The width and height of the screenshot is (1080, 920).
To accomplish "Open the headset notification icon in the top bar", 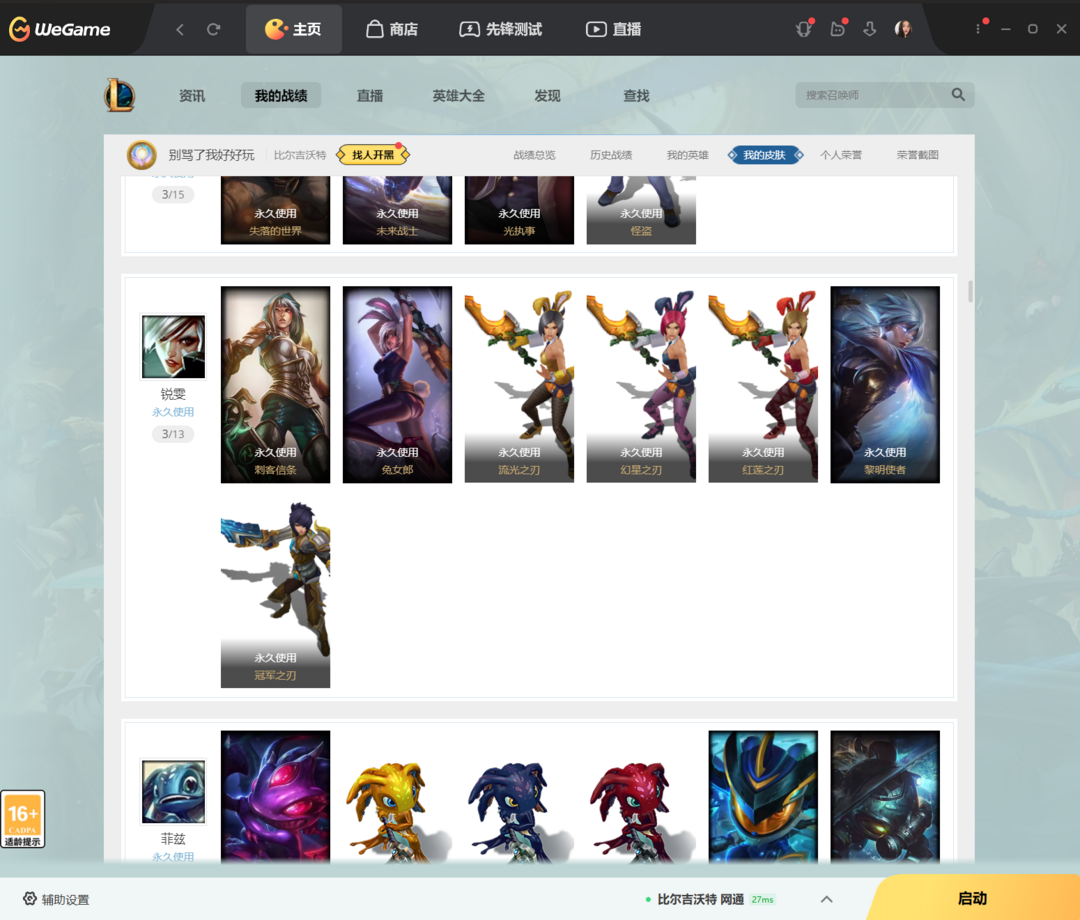I will (804, 29).
